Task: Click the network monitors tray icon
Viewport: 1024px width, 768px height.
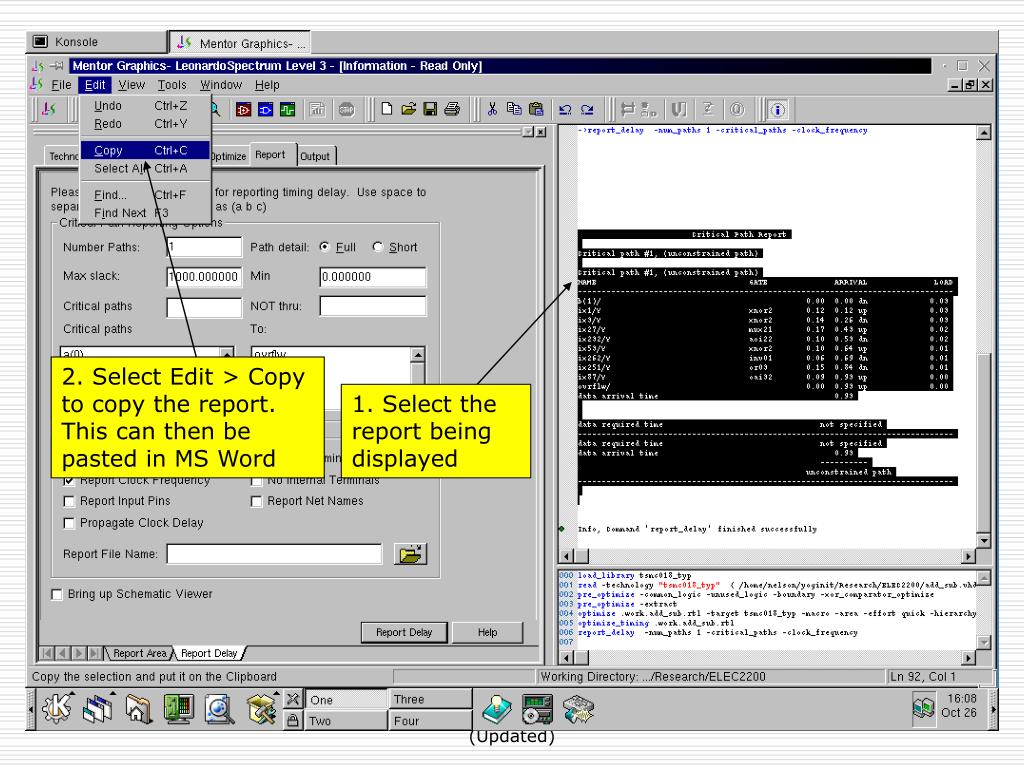Action: pyautogui.click(x=923, y=709)
